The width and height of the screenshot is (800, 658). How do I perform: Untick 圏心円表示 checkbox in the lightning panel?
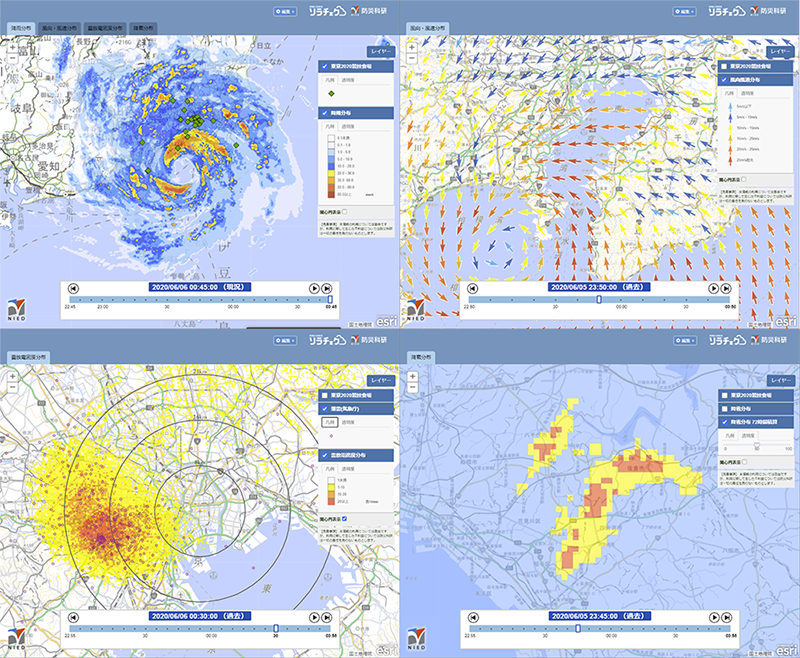[345, 519]
